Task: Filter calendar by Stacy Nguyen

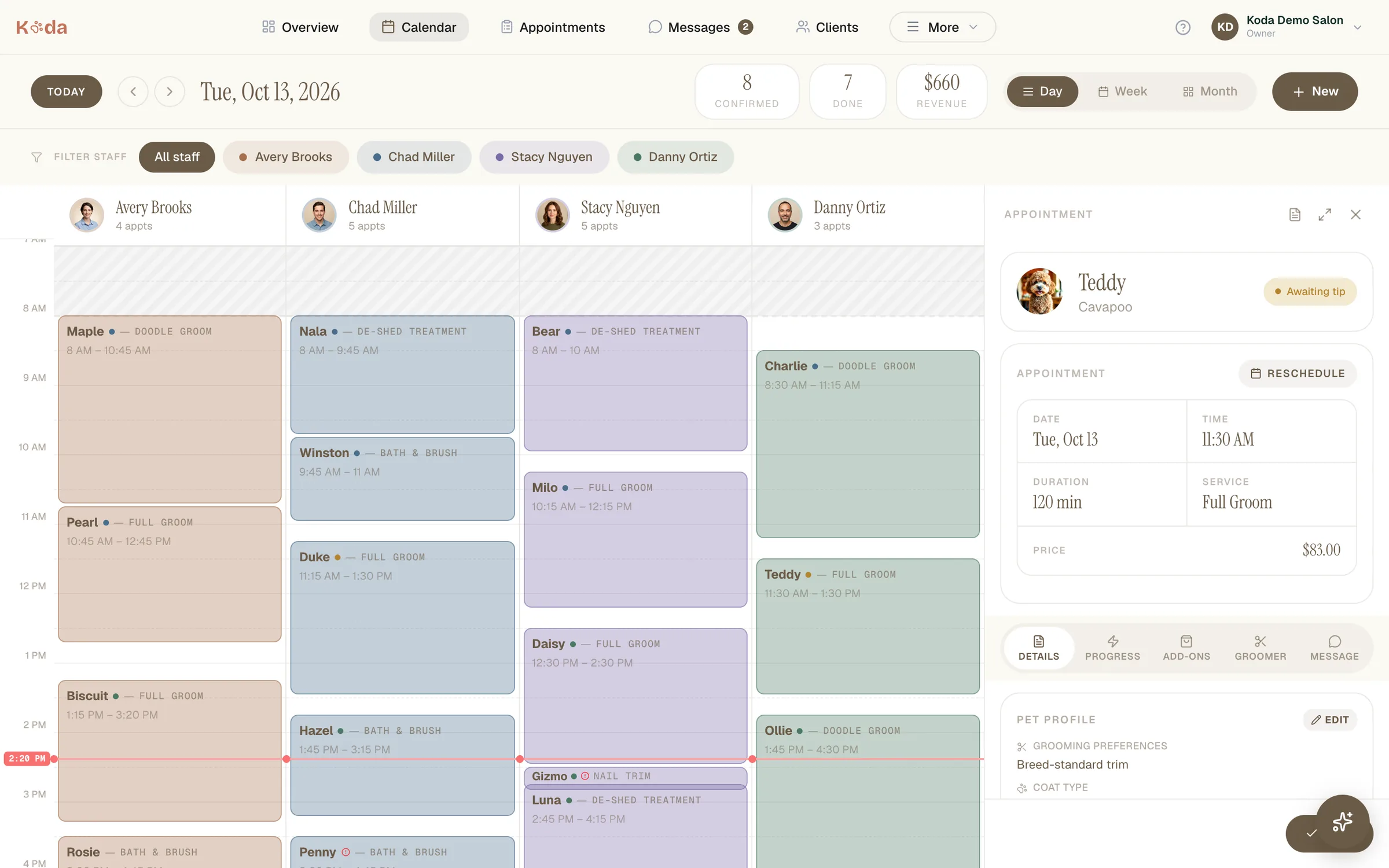Action: [544, 157]
